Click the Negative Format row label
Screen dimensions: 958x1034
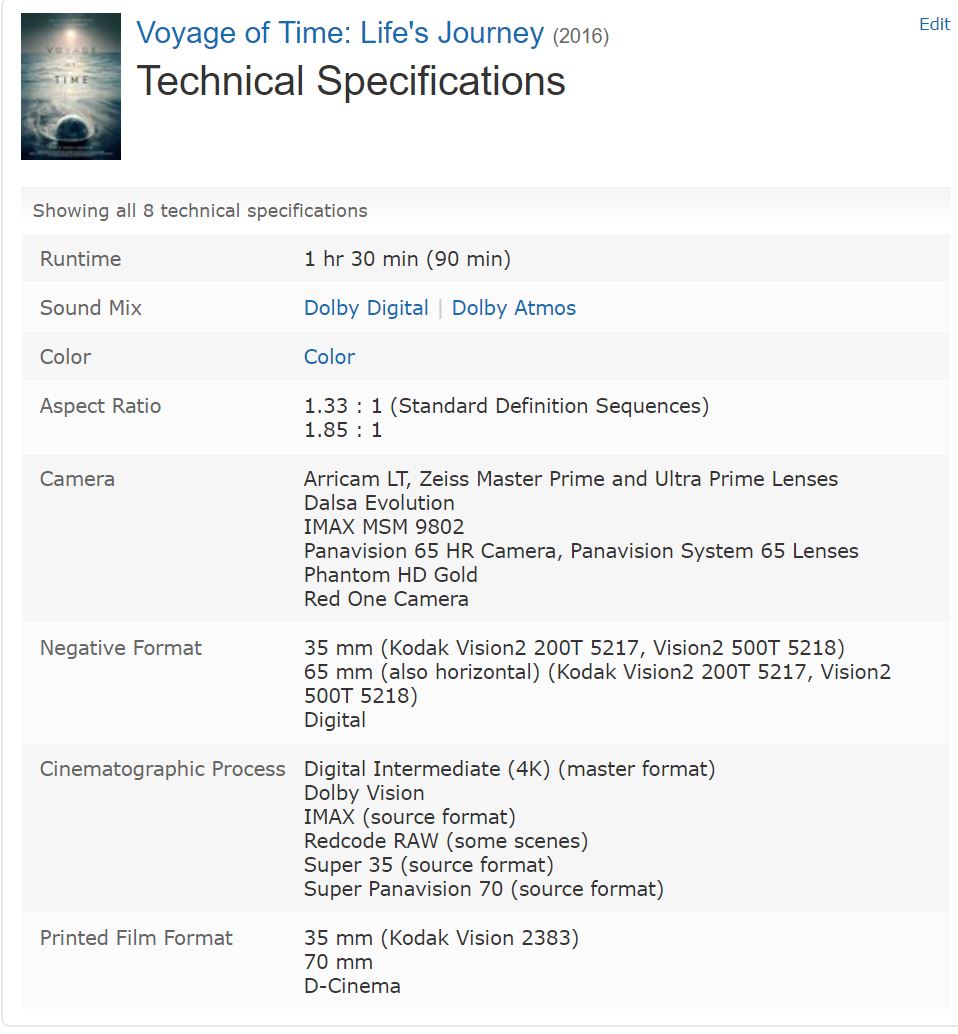(x=121, y=648)
